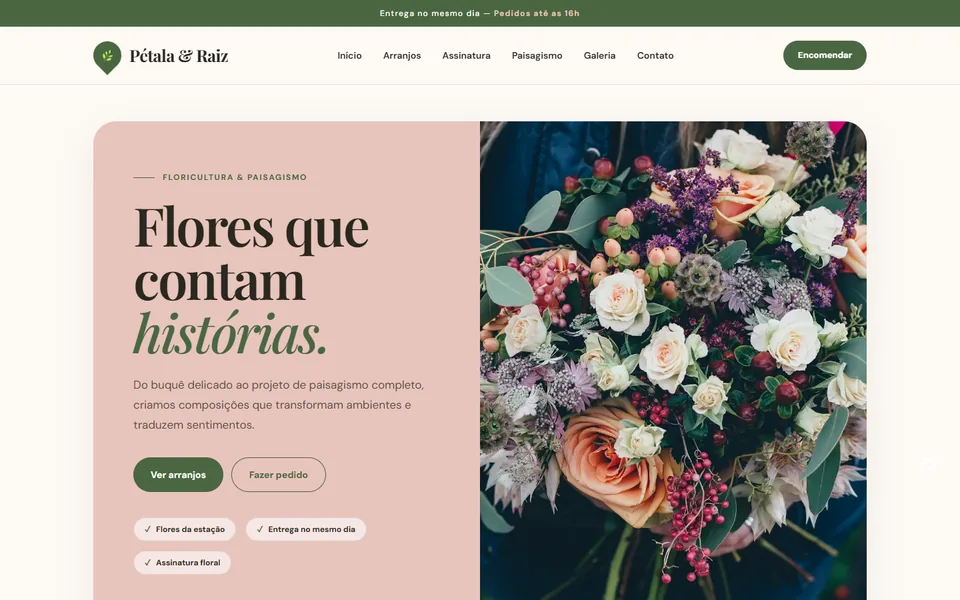Go to Arranjos in the navigation
Screen dimensions: 960x600
(402, 56)
